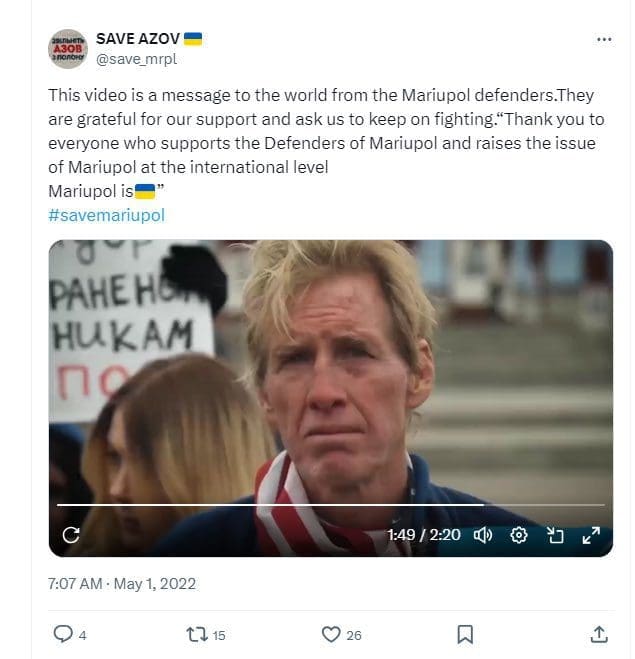Click the 1:49 / 2:20 time display
The height and width of the screenshot is (659, 635).
(424, 535)
